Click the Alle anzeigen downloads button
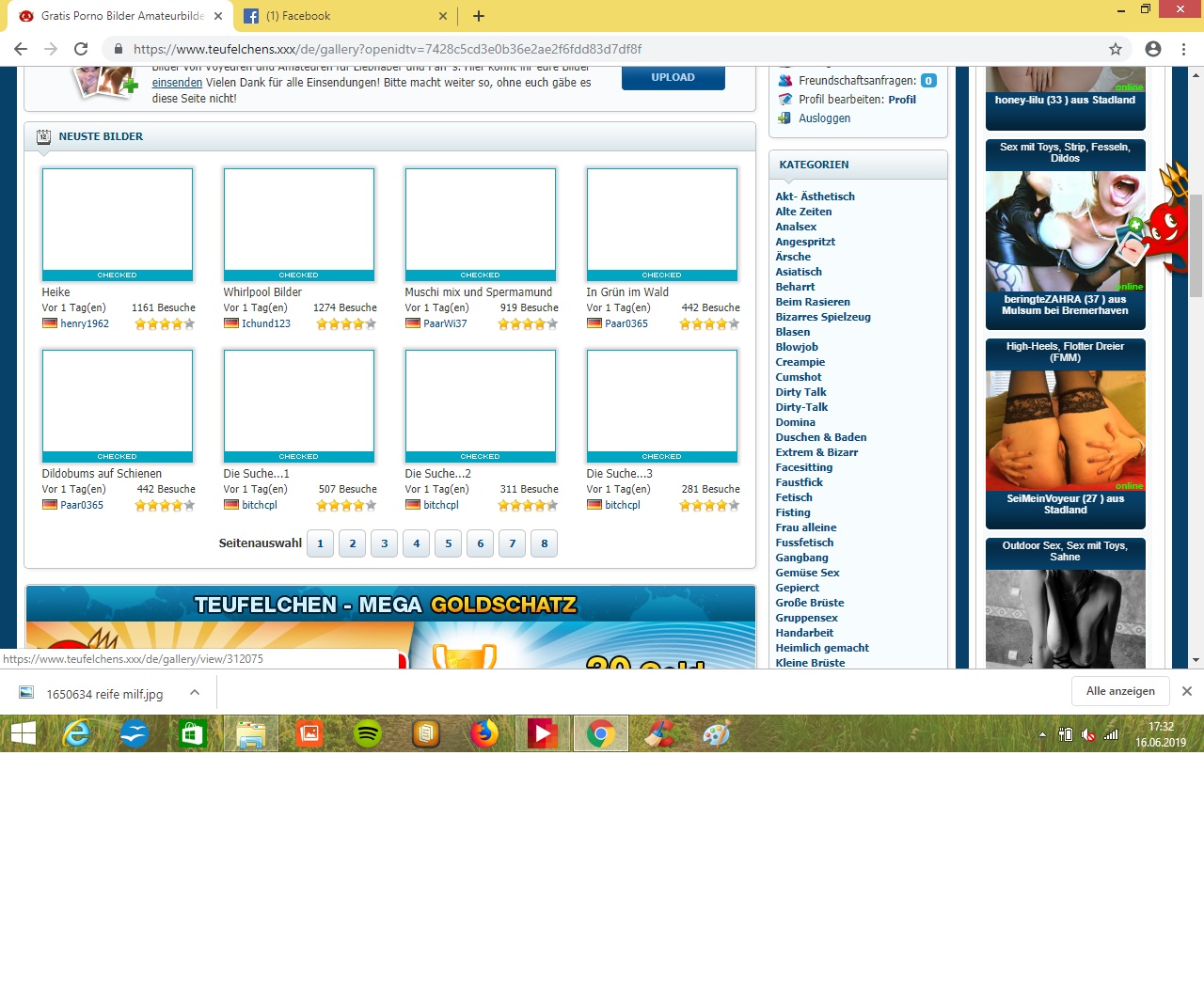This screenshot has width=1204, height=1007. [x=1120, y=691]
